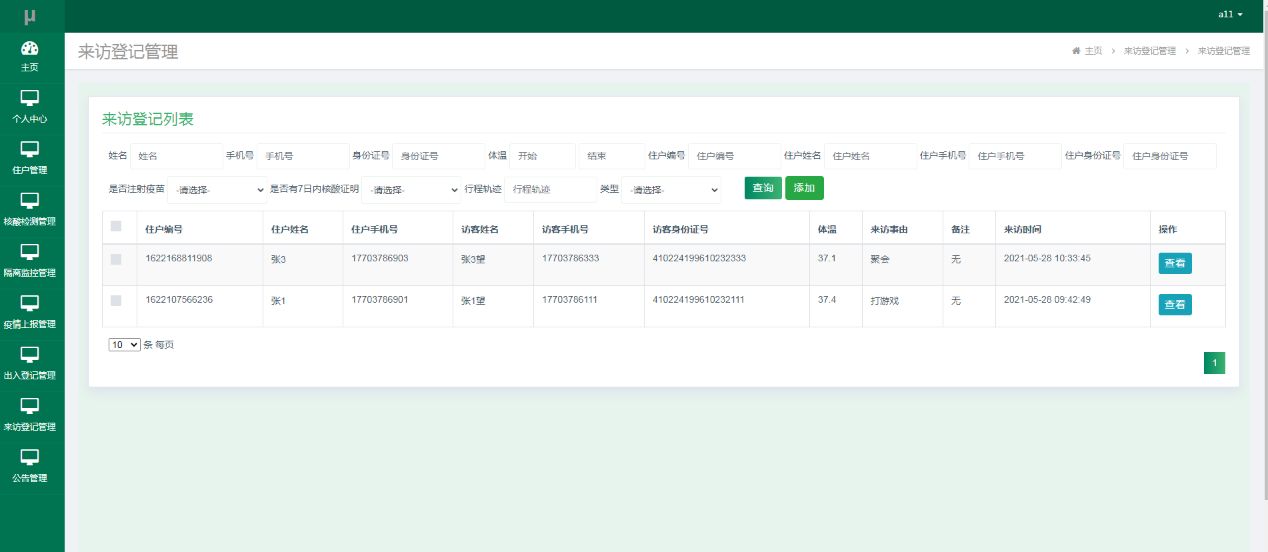
Task: Open the 是否注射疫苗 dropdown
Action: 217,190
